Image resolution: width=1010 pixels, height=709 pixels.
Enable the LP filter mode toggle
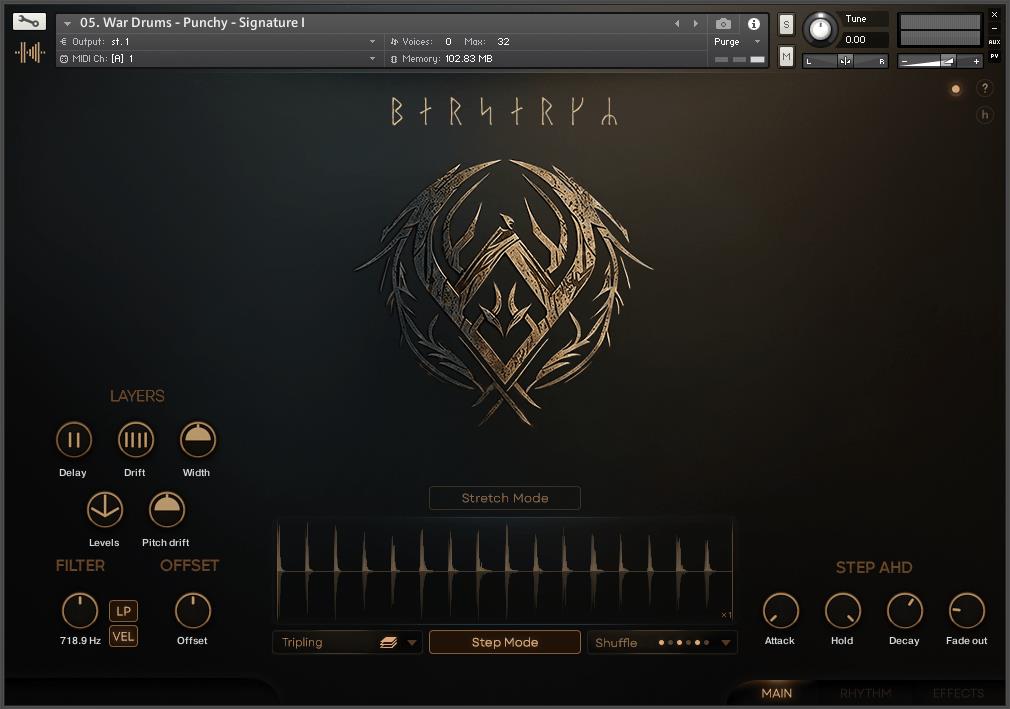[123, 610]
